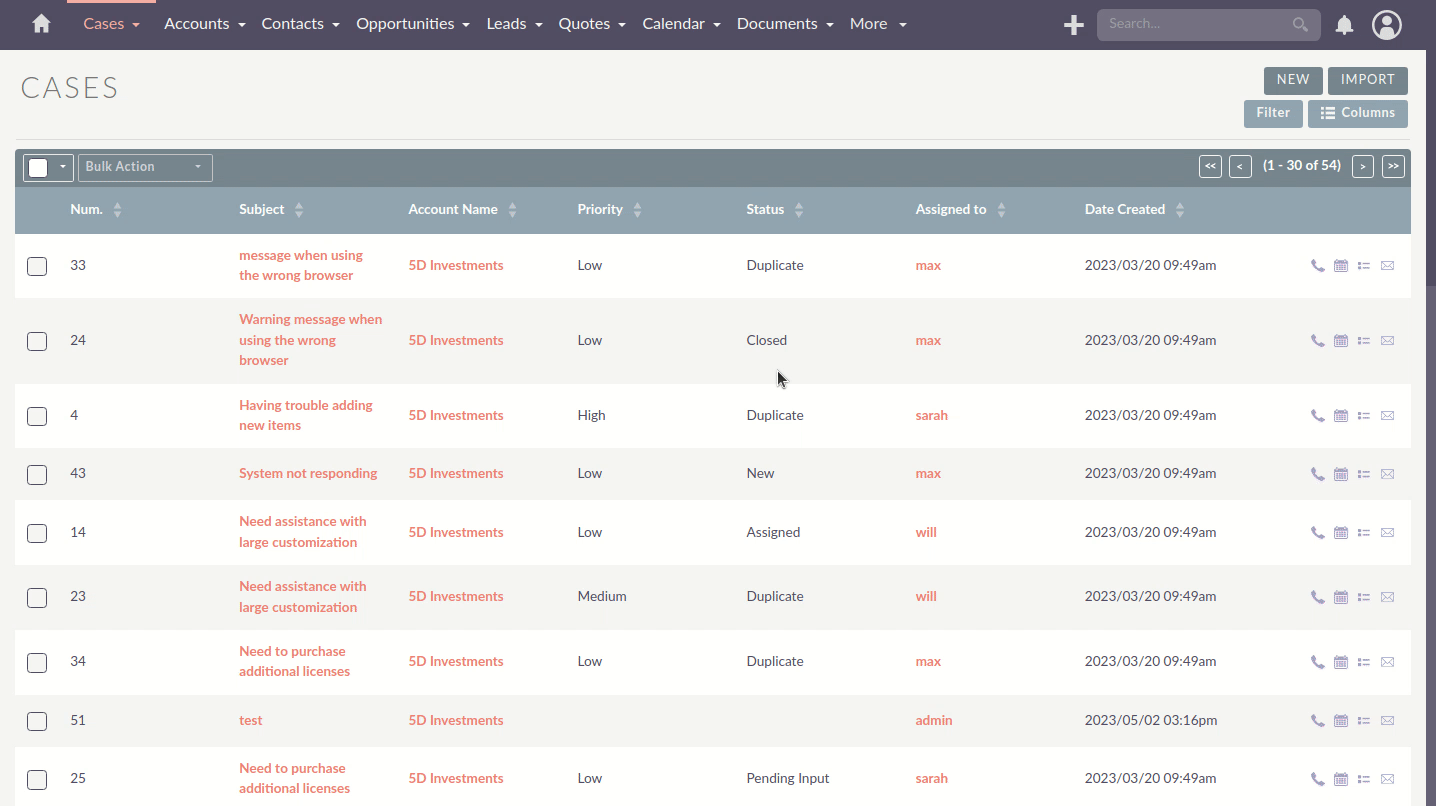Click the NEW button
Screen dimensions: 1436x806
click(1292, 80)
